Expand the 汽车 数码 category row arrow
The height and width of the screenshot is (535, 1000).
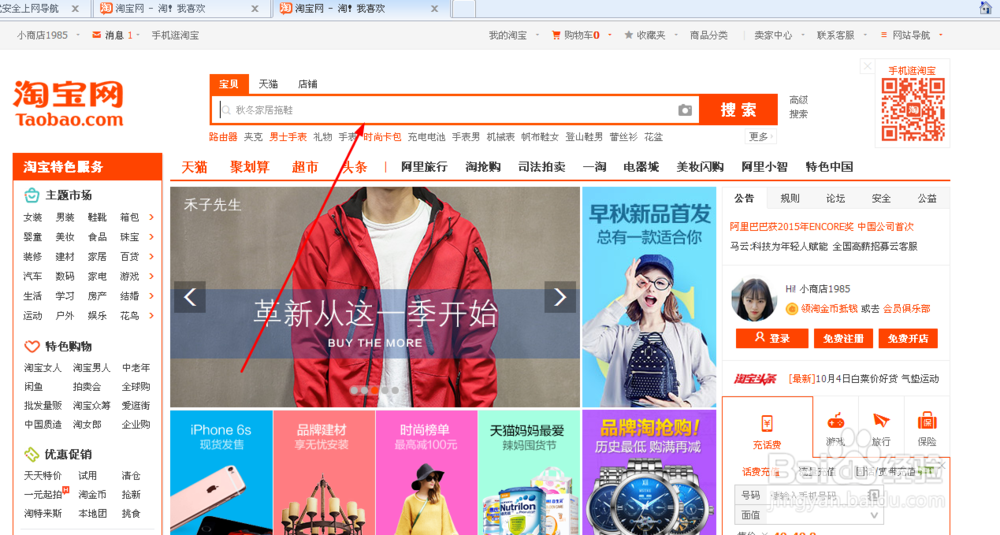point(151,276)
